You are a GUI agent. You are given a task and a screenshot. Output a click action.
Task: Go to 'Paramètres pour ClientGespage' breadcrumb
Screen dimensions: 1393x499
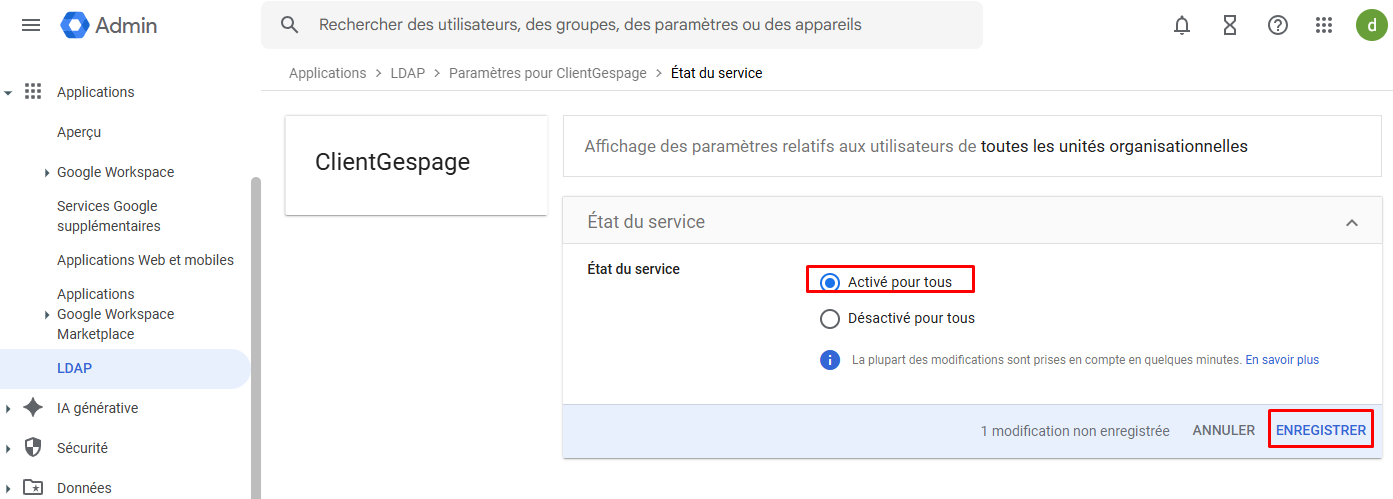(548, 73)
